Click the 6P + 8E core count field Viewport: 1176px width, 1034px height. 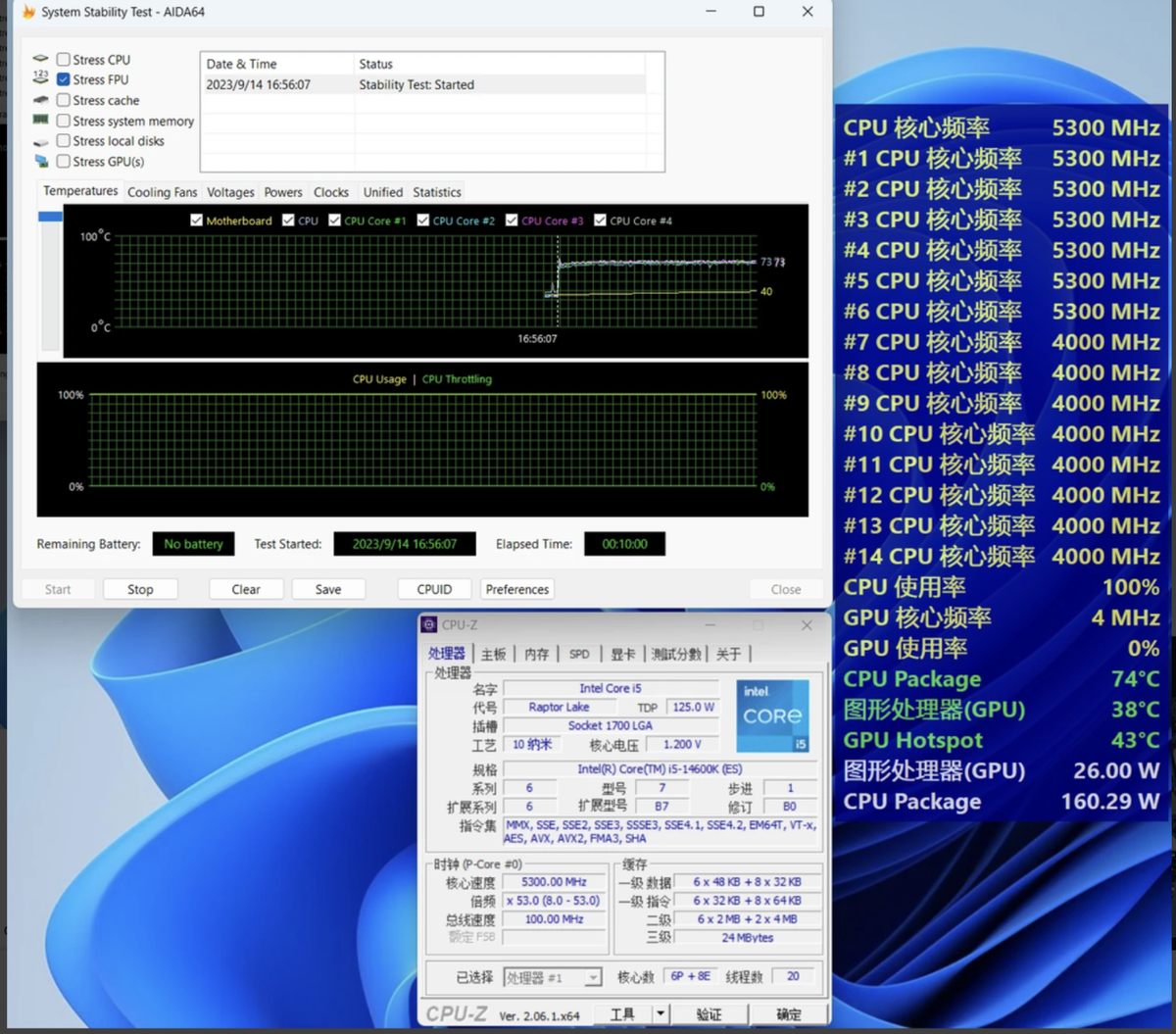(690, 976)
